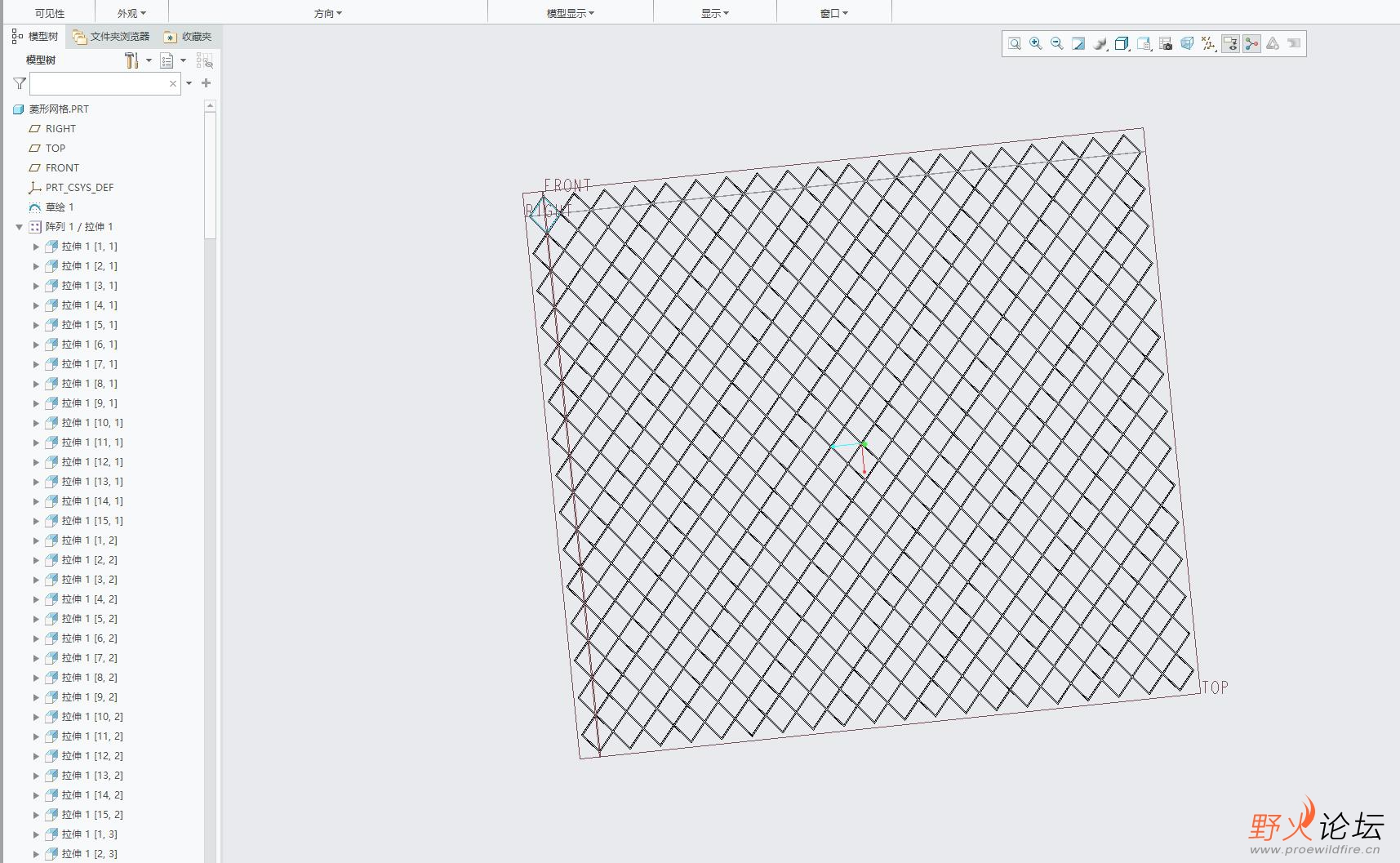This screenshot has height=863, width=1400.
Task: Click the greyed simulation triangle icon
Action: (x=1273, y=44)
